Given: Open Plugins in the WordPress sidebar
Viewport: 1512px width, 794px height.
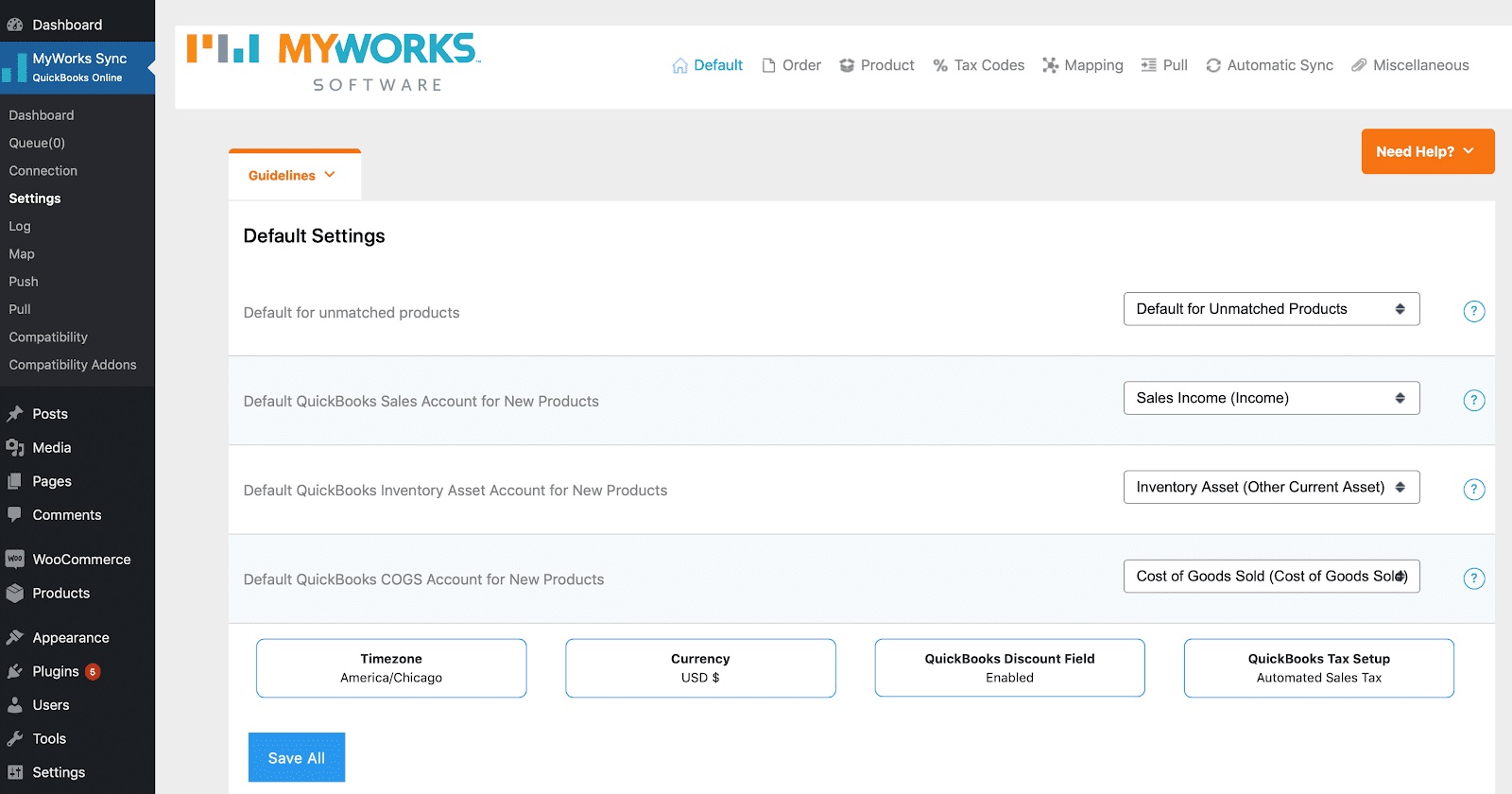Looking at the screenshot, I should [x=56, y=671].
